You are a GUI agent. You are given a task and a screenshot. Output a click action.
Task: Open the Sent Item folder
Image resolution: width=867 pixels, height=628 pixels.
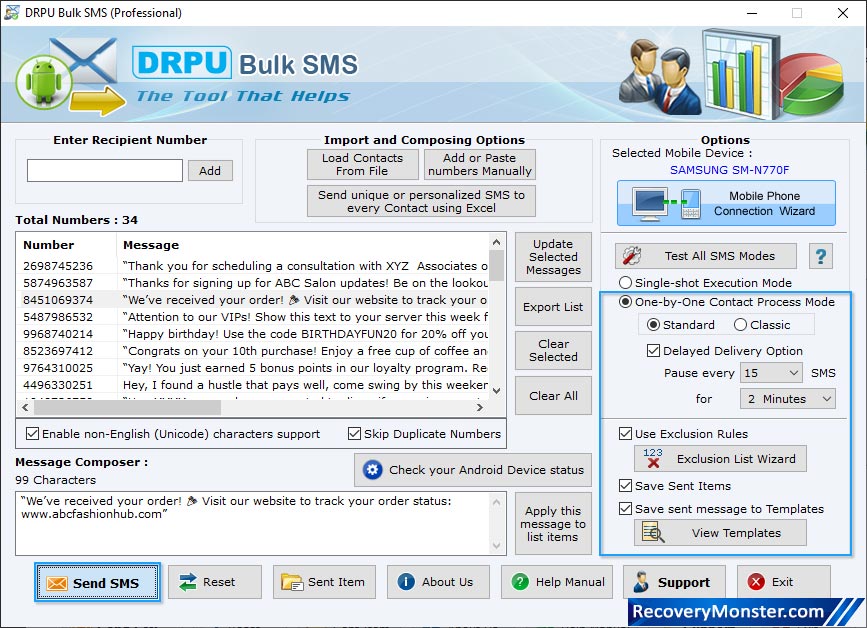pos(323,582)
